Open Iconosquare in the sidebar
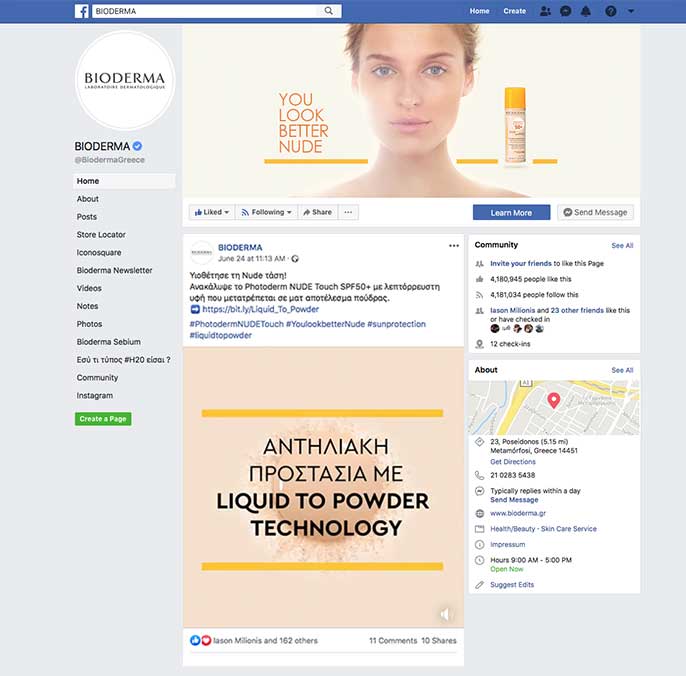Image resolution: width=686 pixels, height=676 pixels. coord(99,253)
